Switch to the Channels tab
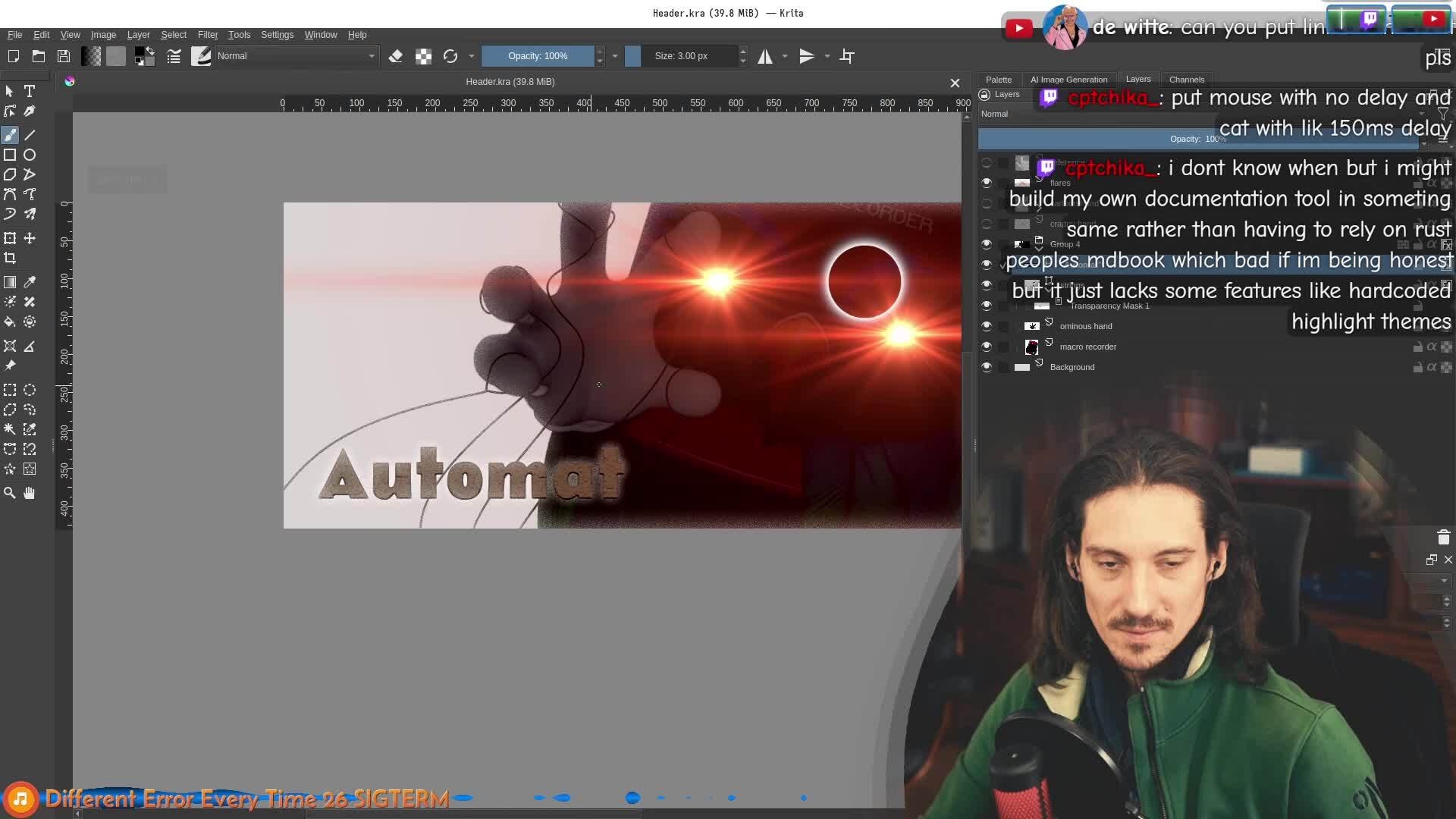The height and width of the screenshot is (819, 1456). pos(1186,80)
